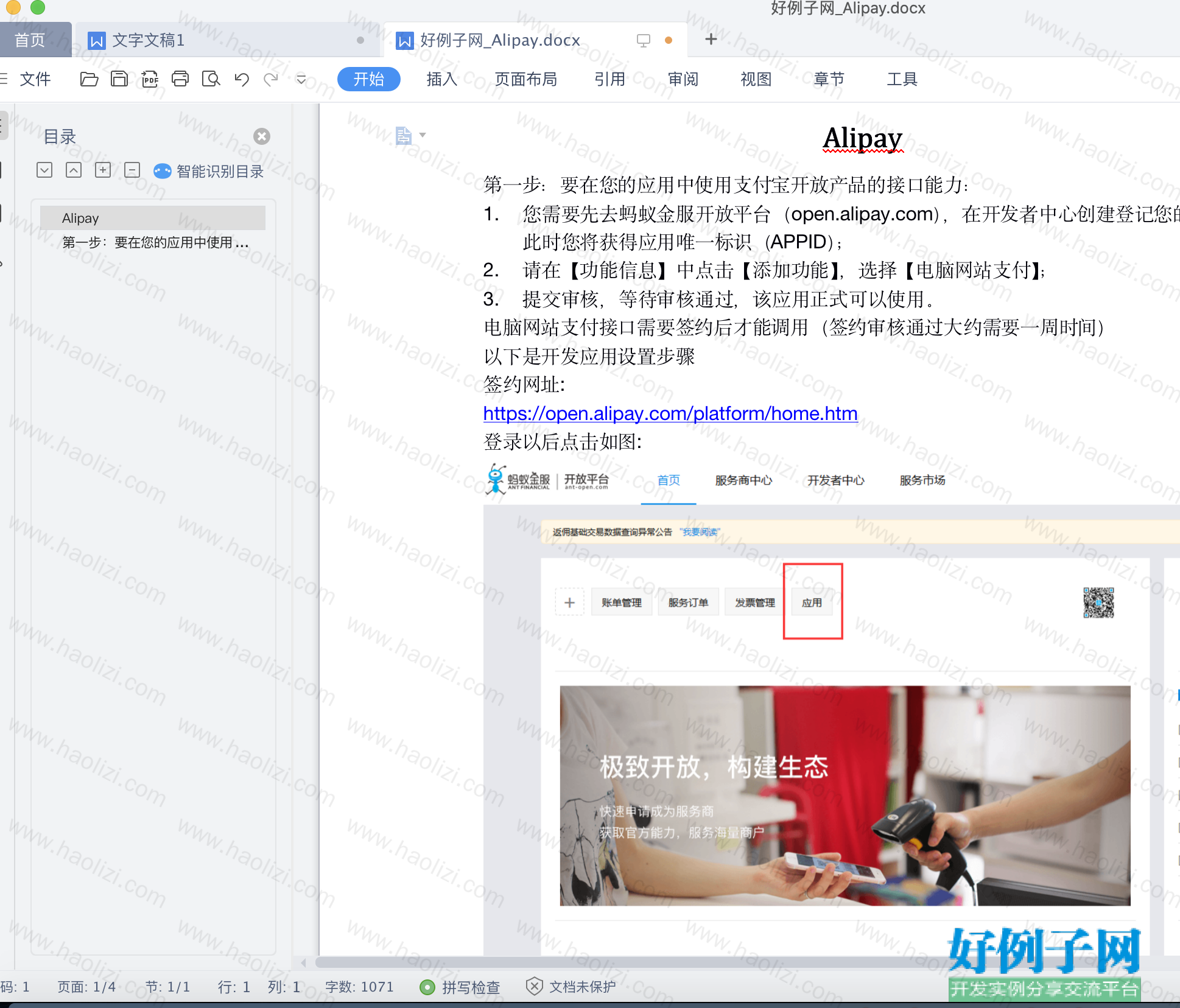Click the display mode icon in Alipay tab
This screenshot has height=1008, width=1180.
pyautogui.click(x=643, y=40)
